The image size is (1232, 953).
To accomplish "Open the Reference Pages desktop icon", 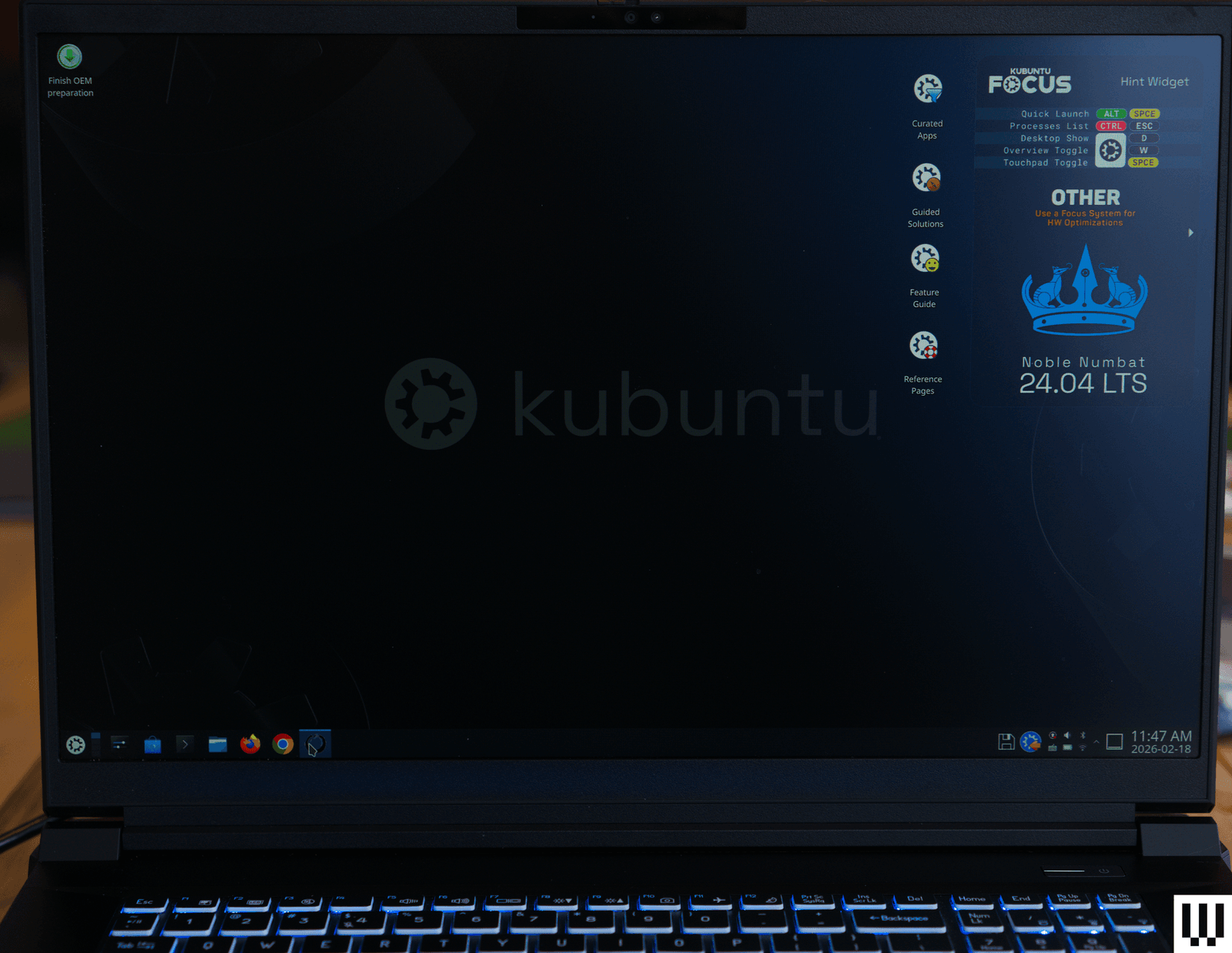I will [x=923, y=346].
